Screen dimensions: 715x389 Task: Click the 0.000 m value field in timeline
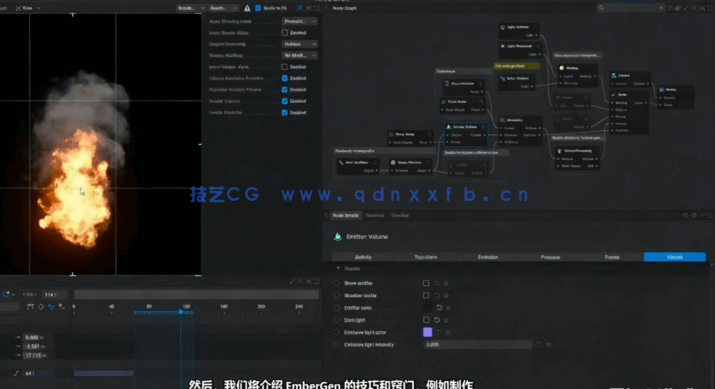point(37,337)
